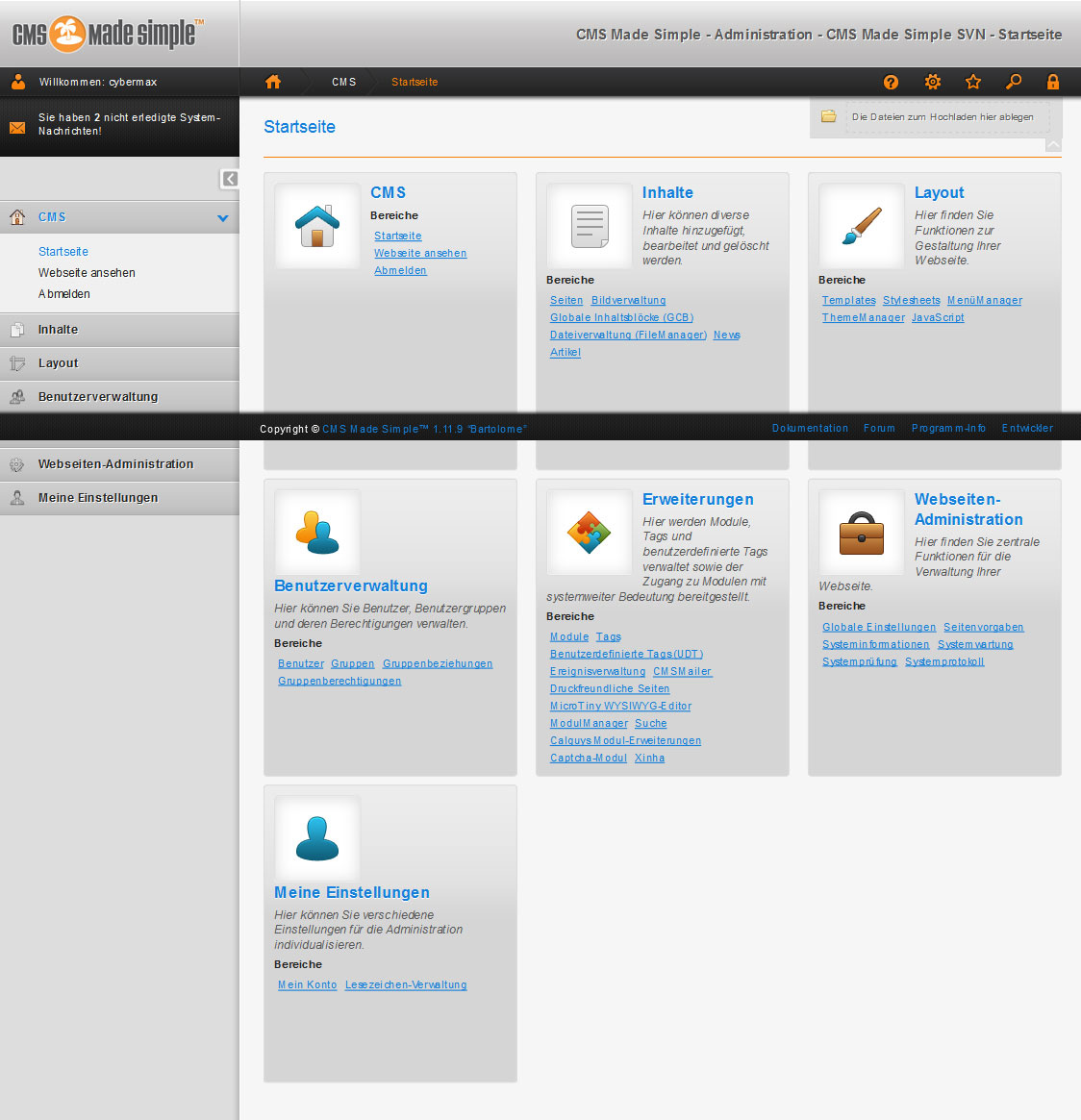The image size is (1081, 1120).
Task: Open the MicroTiny WYSIWYG-Editor link
Action: (x=621, y=706)
